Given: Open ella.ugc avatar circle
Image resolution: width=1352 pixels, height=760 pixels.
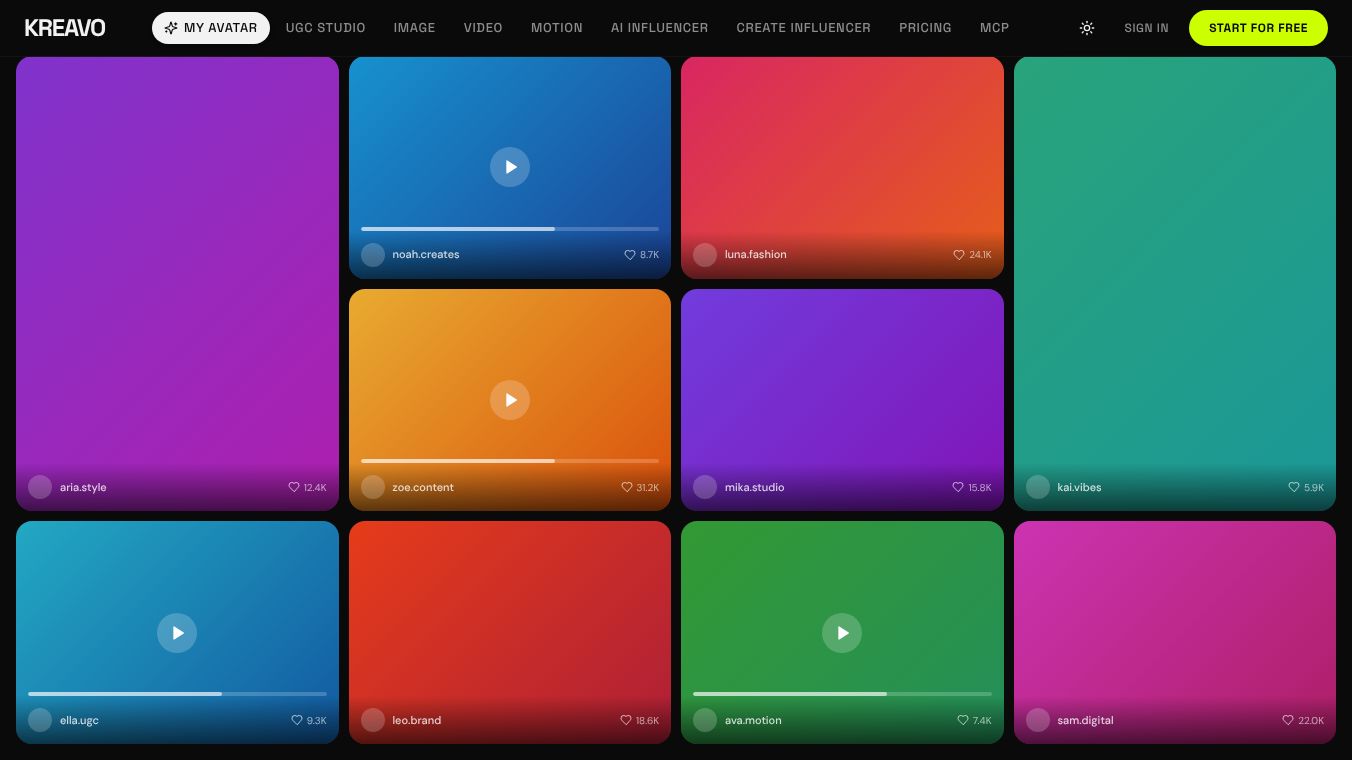Looking at the screenshot, I should [40, 720].
